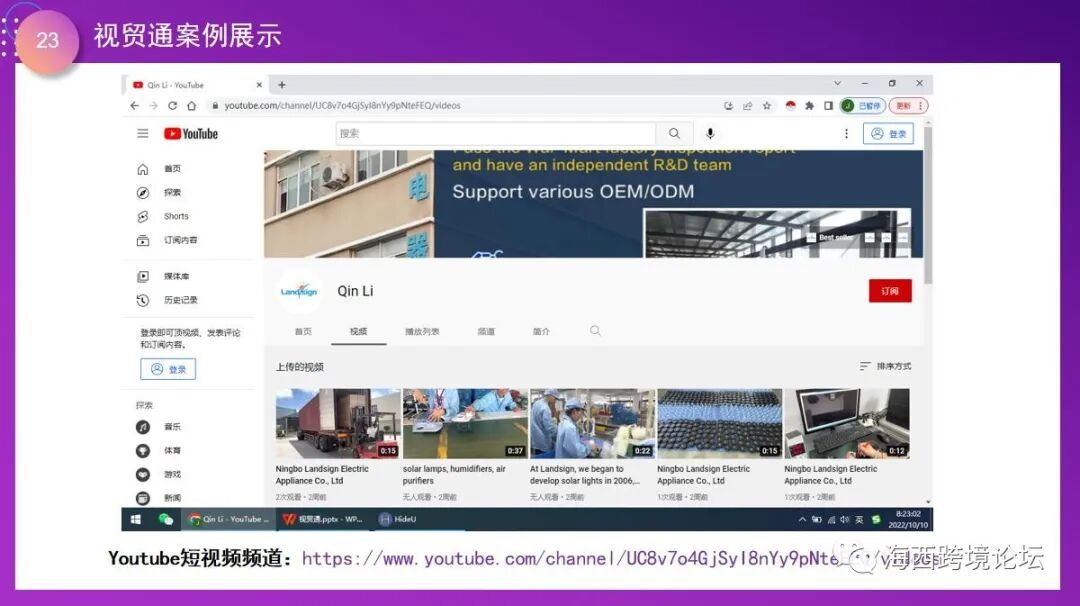Viewport: 1080px width, 606px height.
Task: Click the channel banner image
Action: point(593,204)
